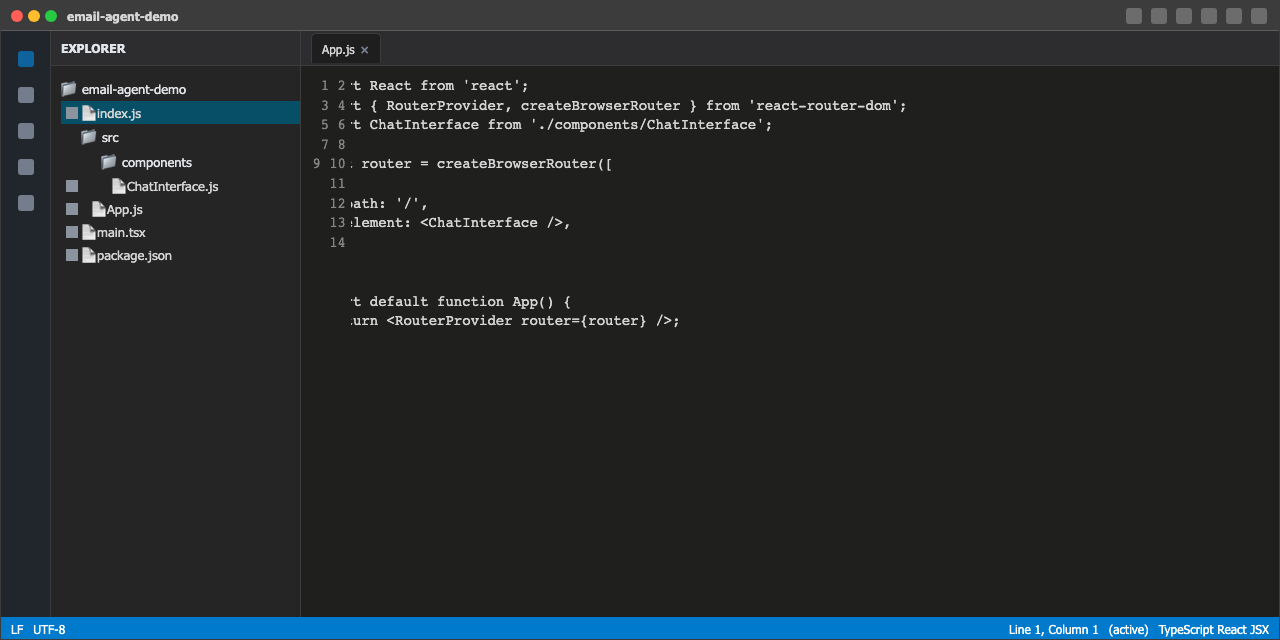Click the bottom activity bar icon
Screen dimensions: 1280x640
click(25, 203)
